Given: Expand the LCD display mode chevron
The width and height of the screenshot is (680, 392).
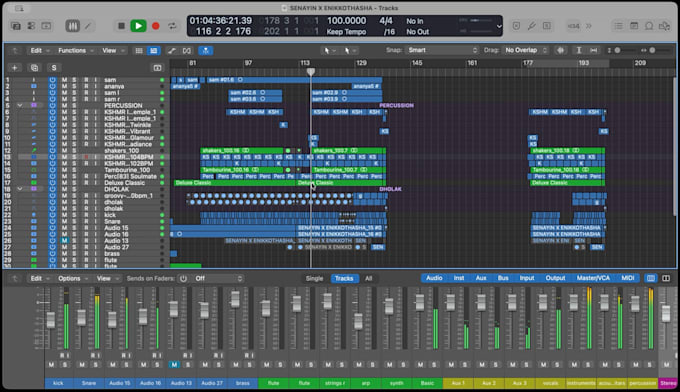Looking at the screenshot, I should coord(499,26).
